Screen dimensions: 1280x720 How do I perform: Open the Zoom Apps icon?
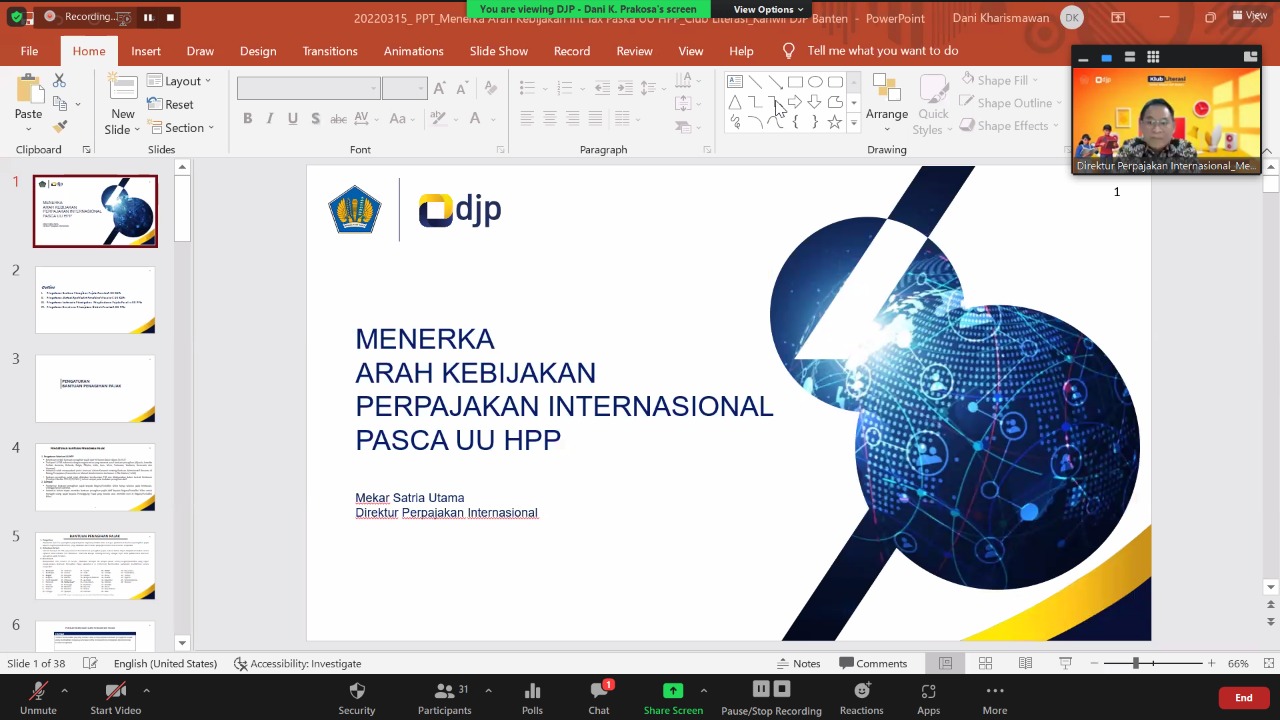pos(928,691)
